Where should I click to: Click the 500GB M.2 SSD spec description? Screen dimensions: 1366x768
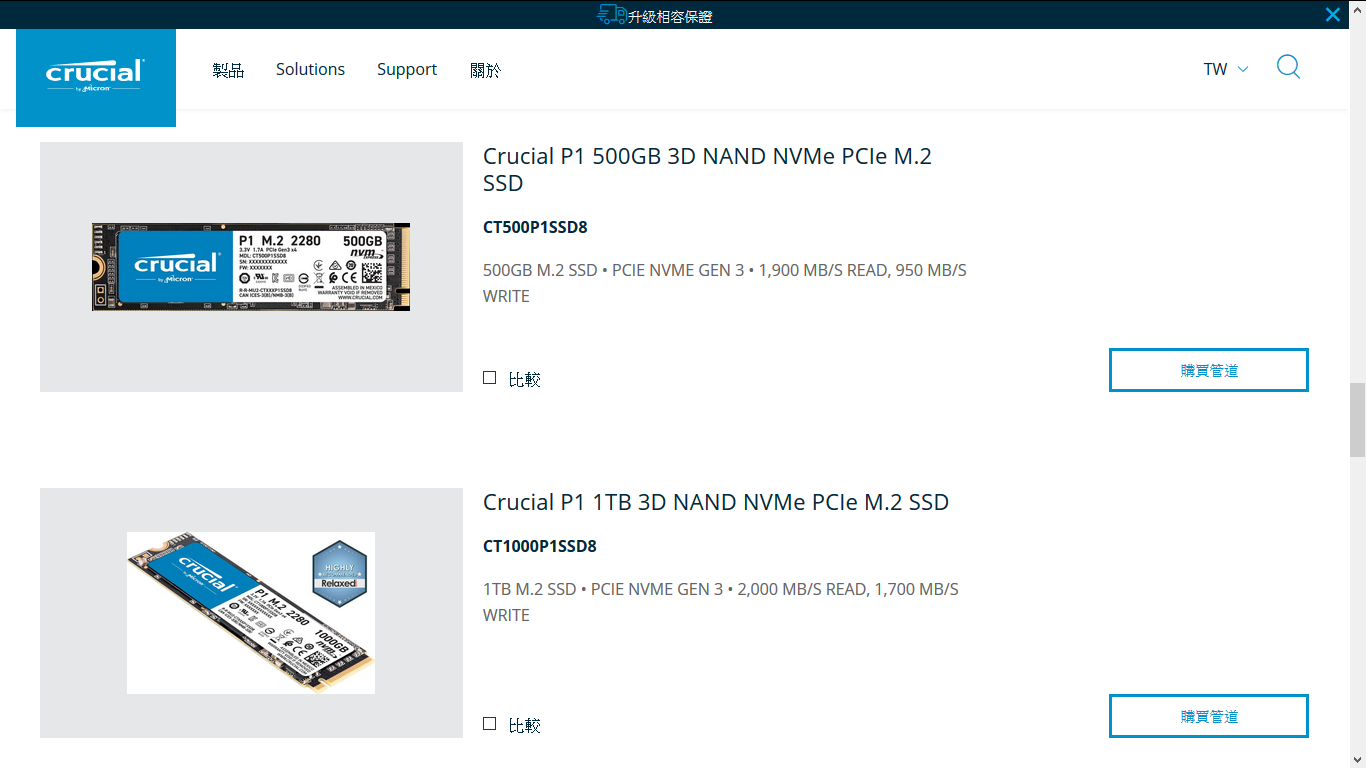pyautogui.click(x=725, y=283)
